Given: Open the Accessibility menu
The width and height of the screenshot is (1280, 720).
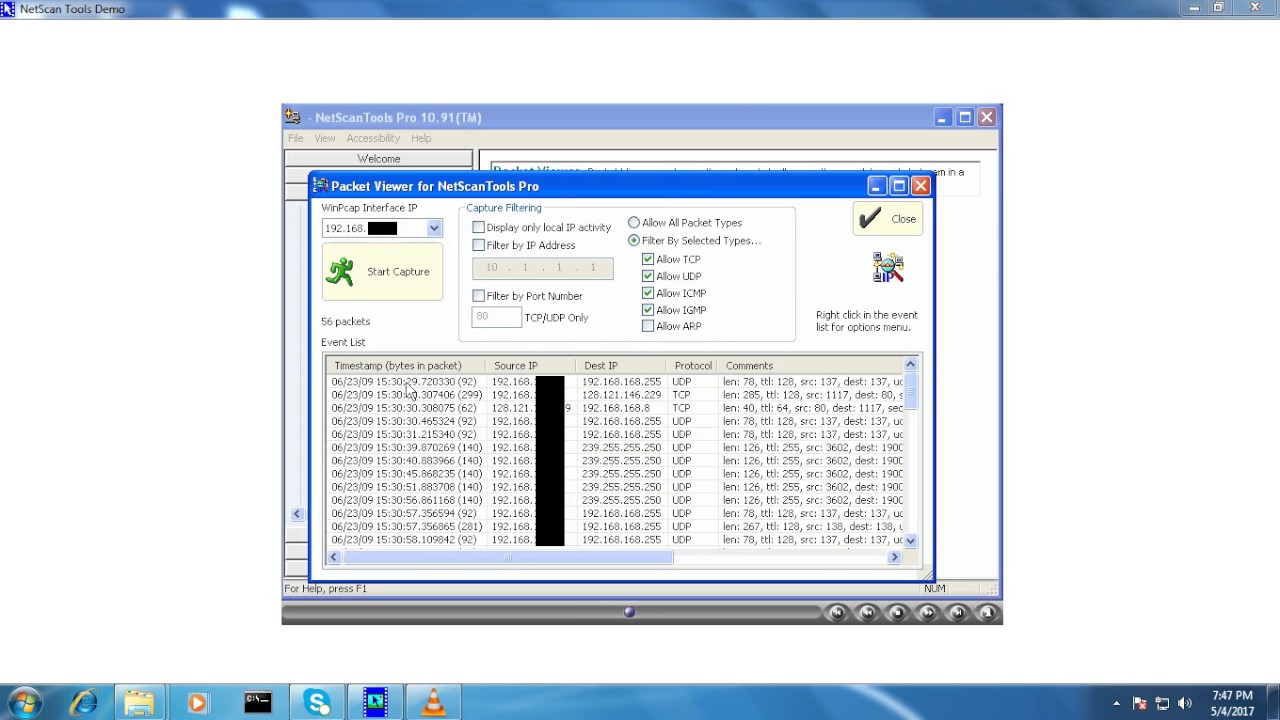Looking at the screenshot, I should point(373,138).
